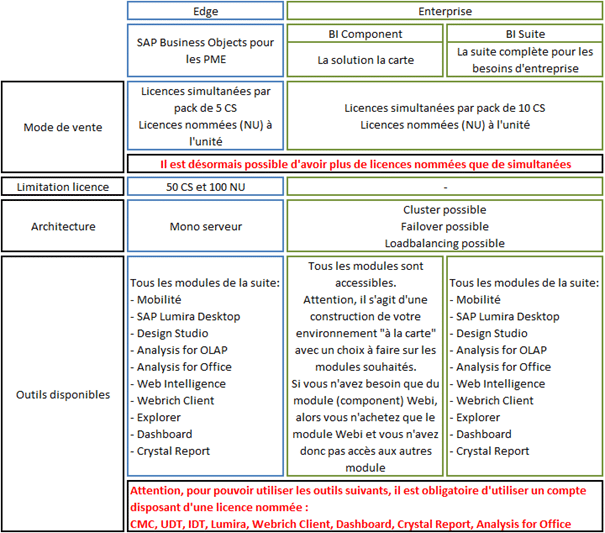
Task: Select the BI Suite header cell
Action: (525, 34)
